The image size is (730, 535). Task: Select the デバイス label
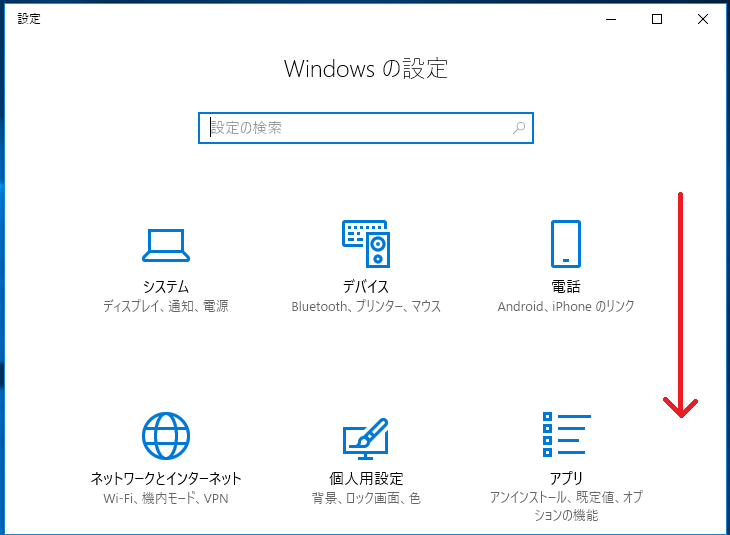(366, 286)
